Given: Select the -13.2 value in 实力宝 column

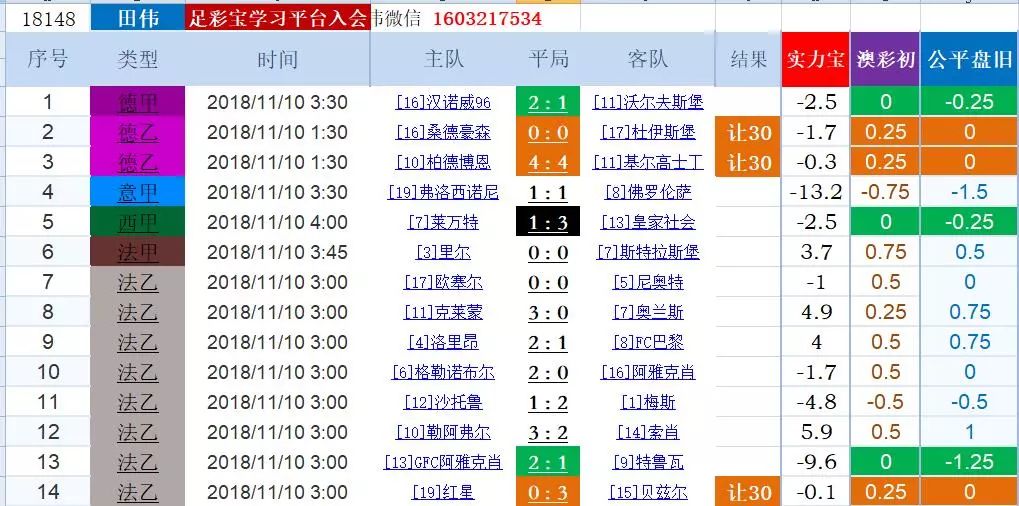Looking at the screenshot, I should tap(816, 192).
